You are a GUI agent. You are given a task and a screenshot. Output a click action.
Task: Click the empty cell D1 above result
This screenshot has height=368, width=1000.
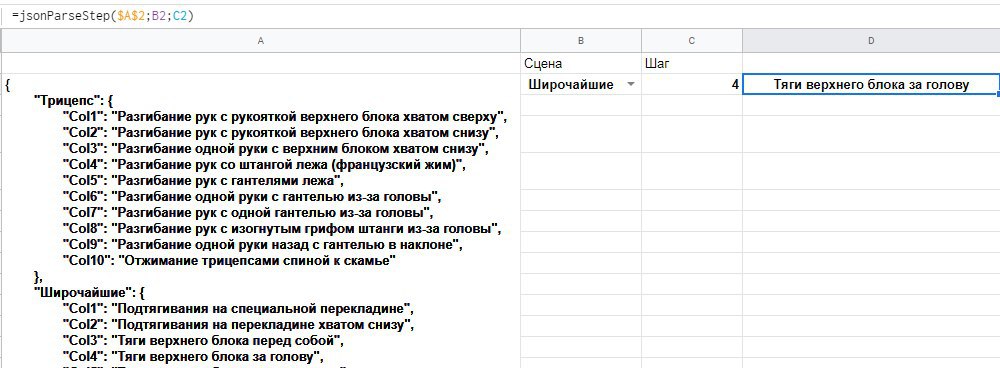tap(871, 63)
